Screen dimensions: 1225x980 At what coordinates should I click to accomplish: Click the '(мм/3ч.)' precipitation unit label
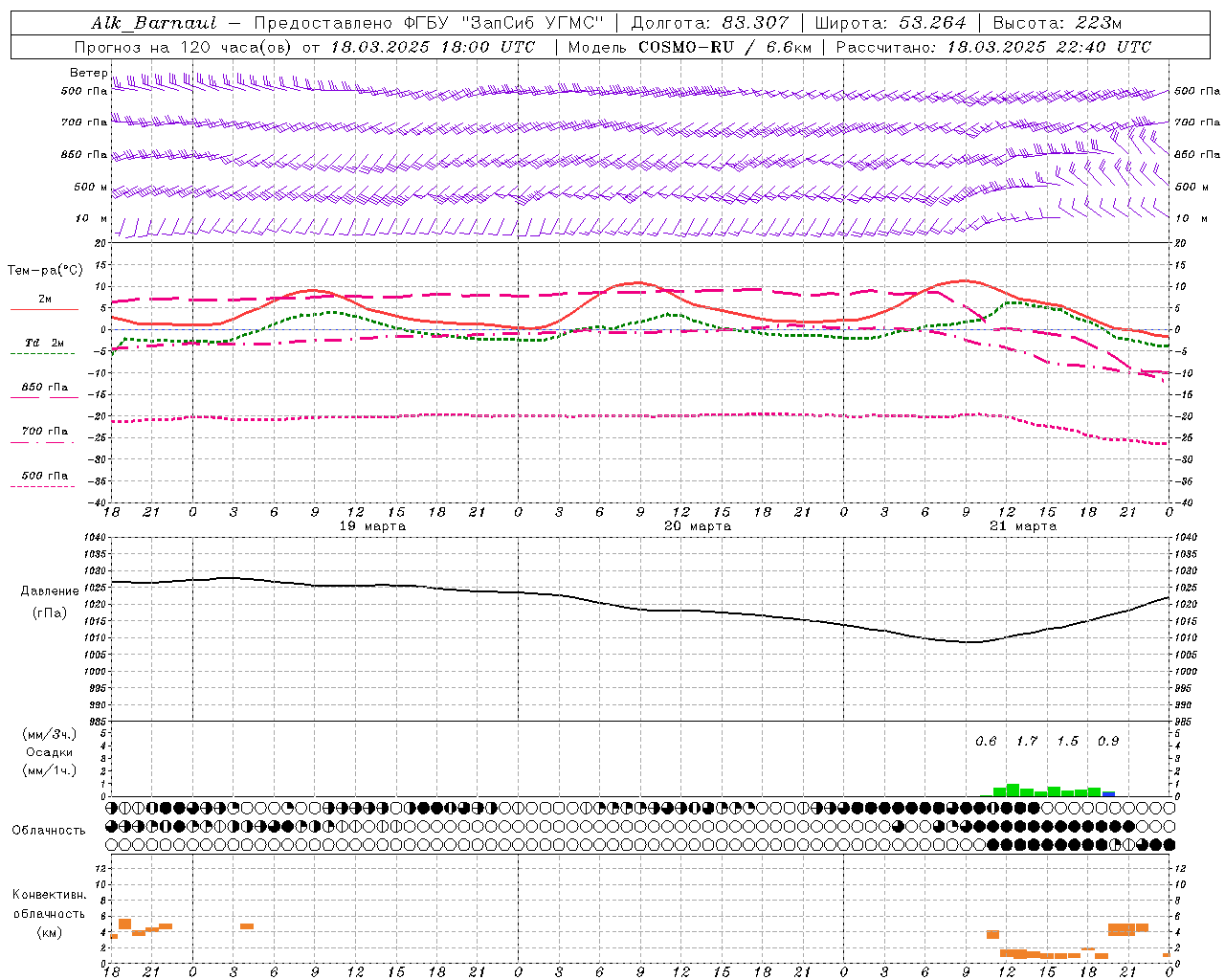[x=50, y=734]
